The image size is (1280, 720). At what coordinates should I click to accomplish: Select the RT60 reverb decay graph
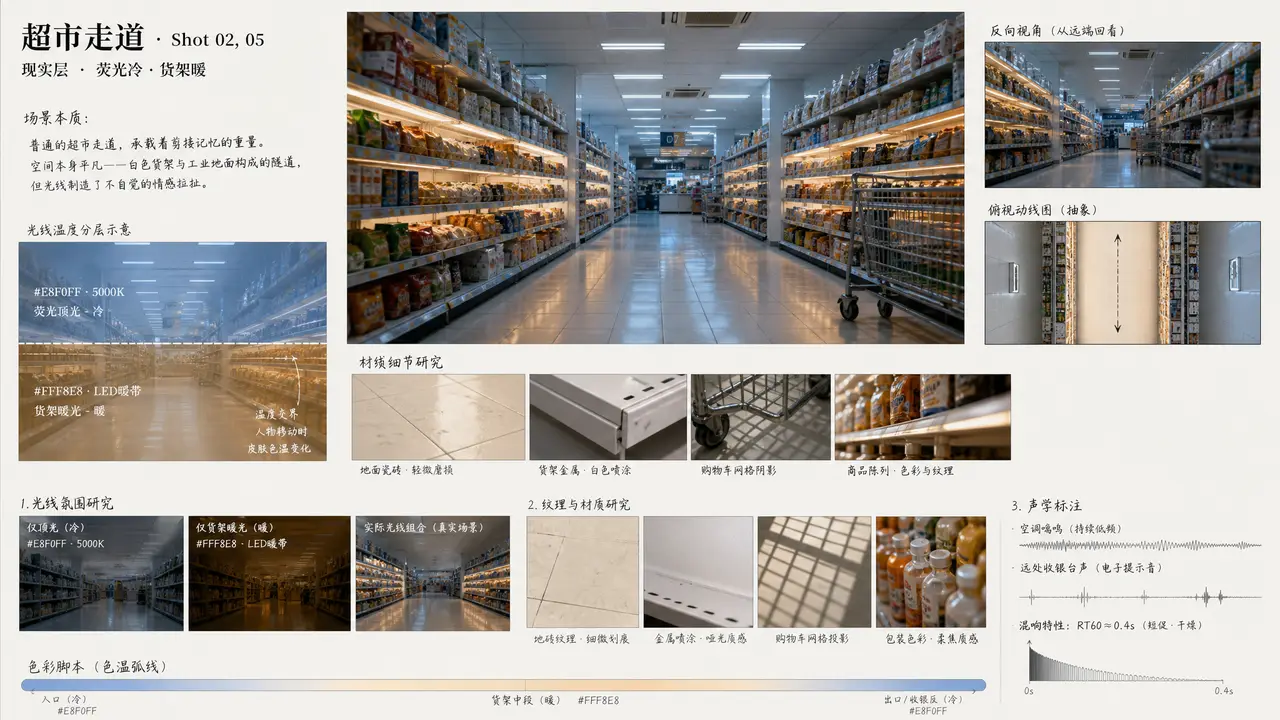1127,662
